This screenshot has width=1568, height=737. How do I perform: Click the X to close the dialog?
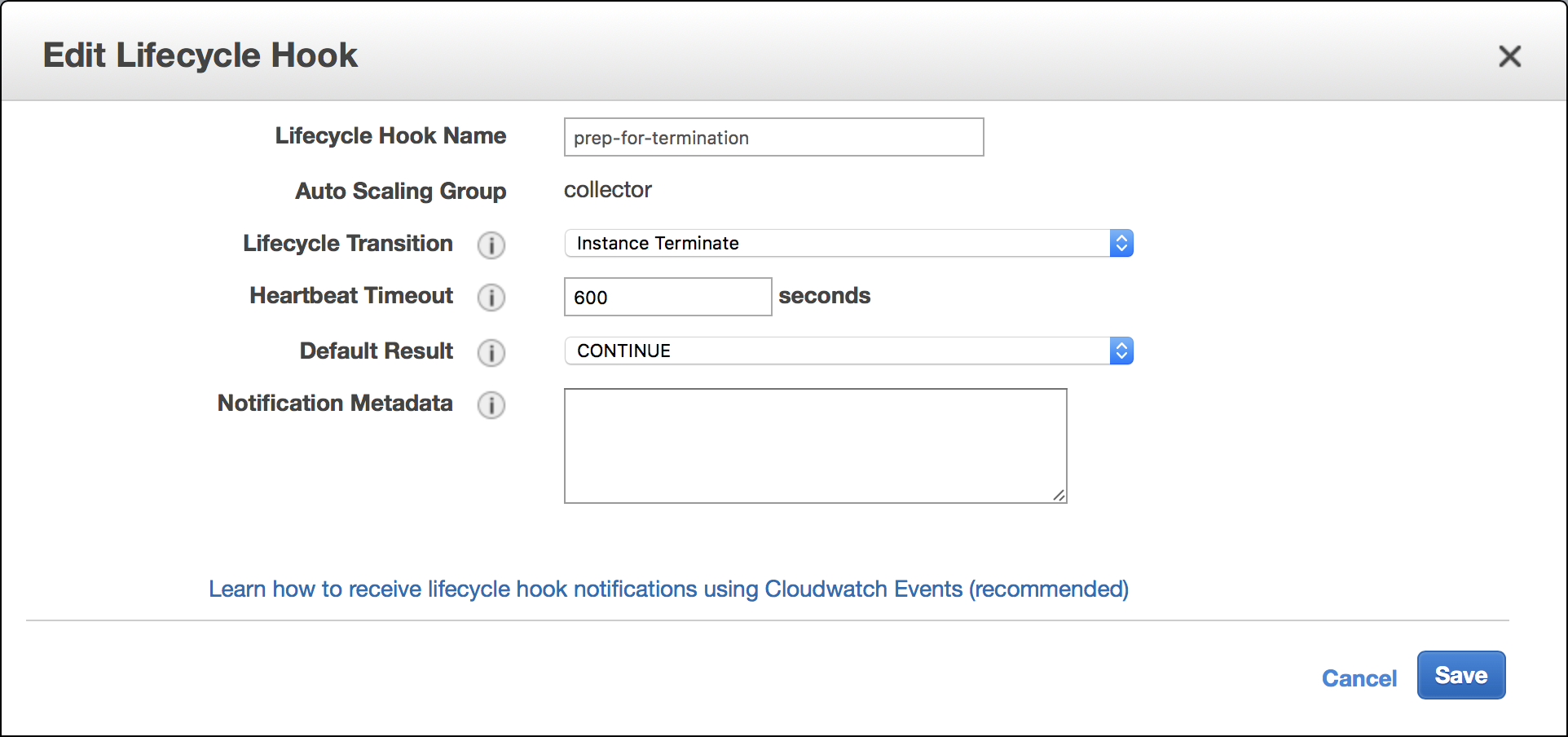(x=1510, y=55)
